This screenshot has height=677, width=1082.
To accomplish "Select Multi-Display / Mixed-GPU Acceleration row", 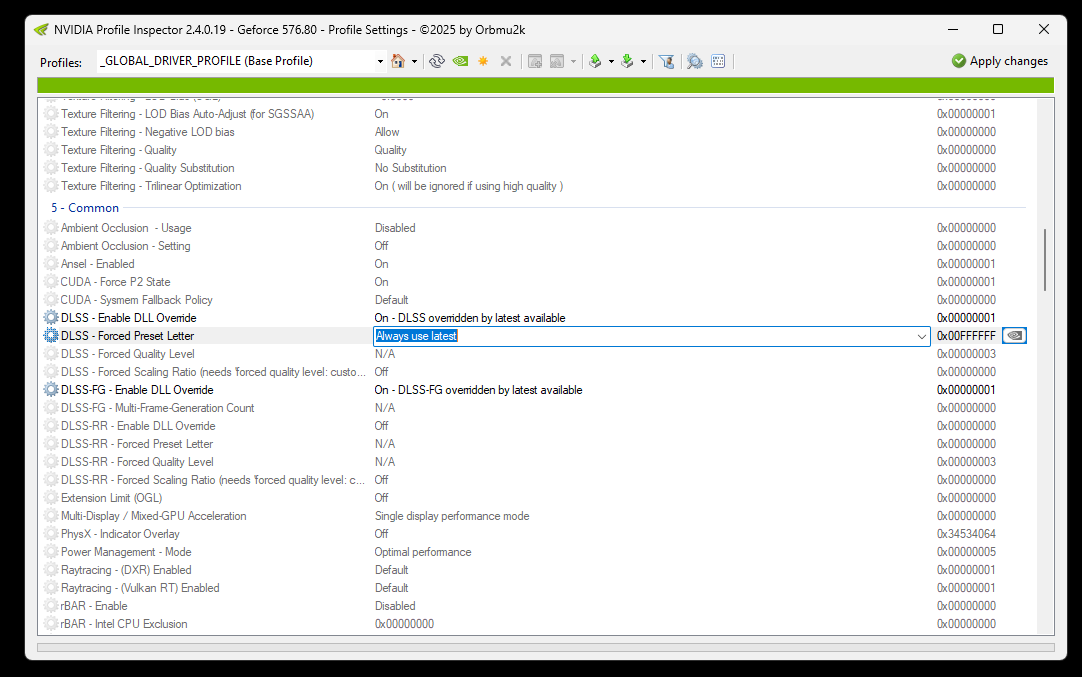I will point(535,516).
